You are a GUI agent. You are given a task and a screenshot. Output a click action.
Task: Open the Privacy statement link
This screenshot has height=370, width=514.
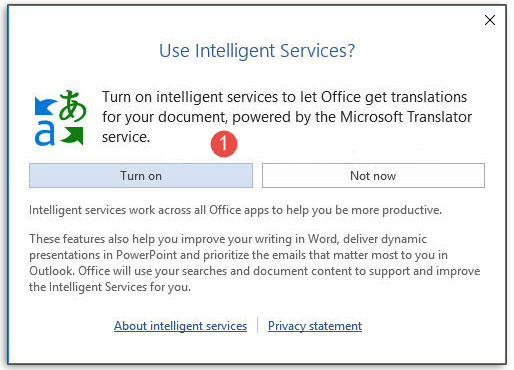click(315, 326)
